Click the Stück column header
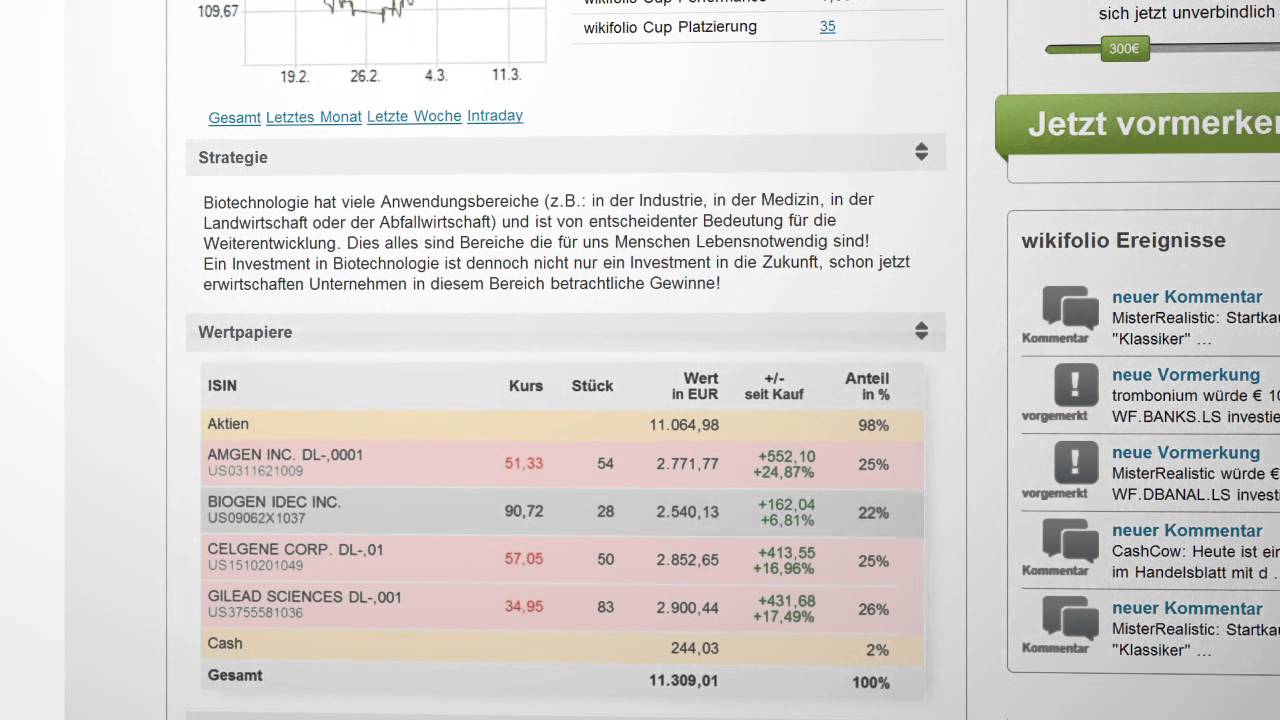The width and height of the screenshot is (1280, 720). click(x=592, y=386)
